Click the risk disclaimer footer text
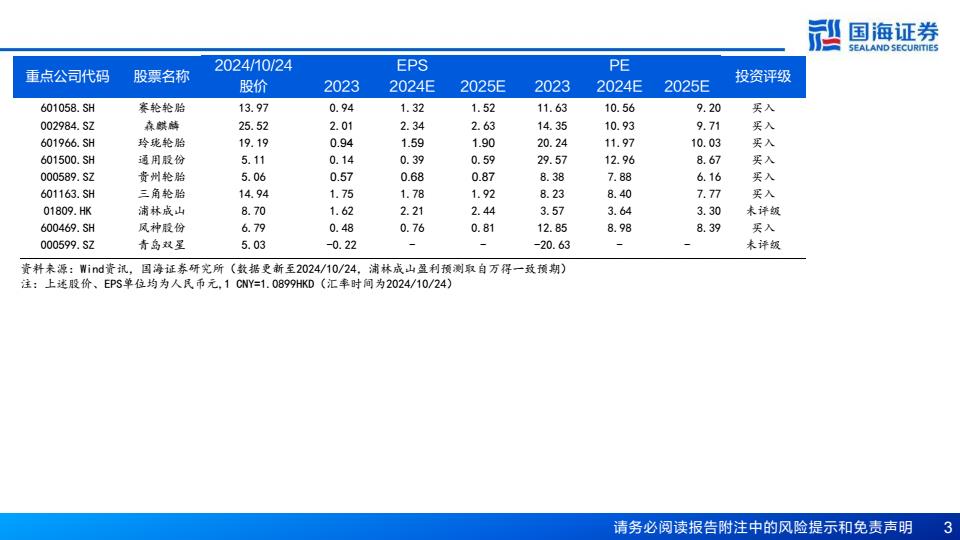Image resolution: width=960 pixels, height=540 pixels. point(763,527)
